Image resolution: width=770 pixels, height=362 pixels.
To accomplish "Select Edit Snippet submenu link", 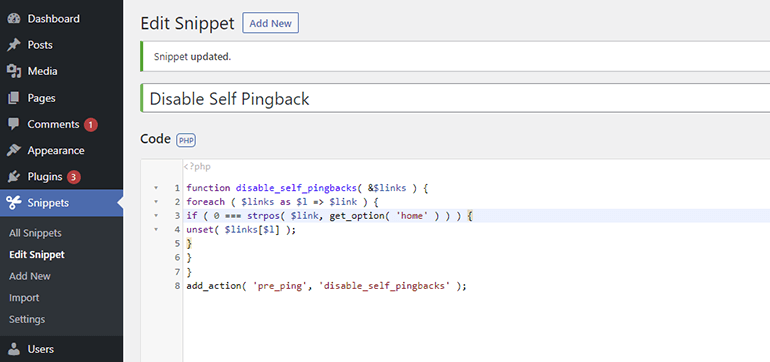I will 37,255.
